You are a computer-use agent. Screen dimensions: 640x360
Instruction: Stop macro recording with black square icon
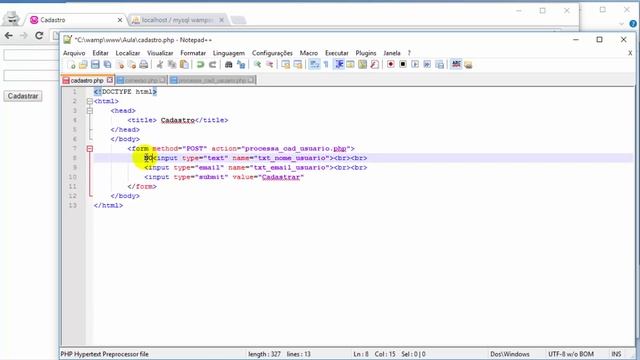coord(403,64)
